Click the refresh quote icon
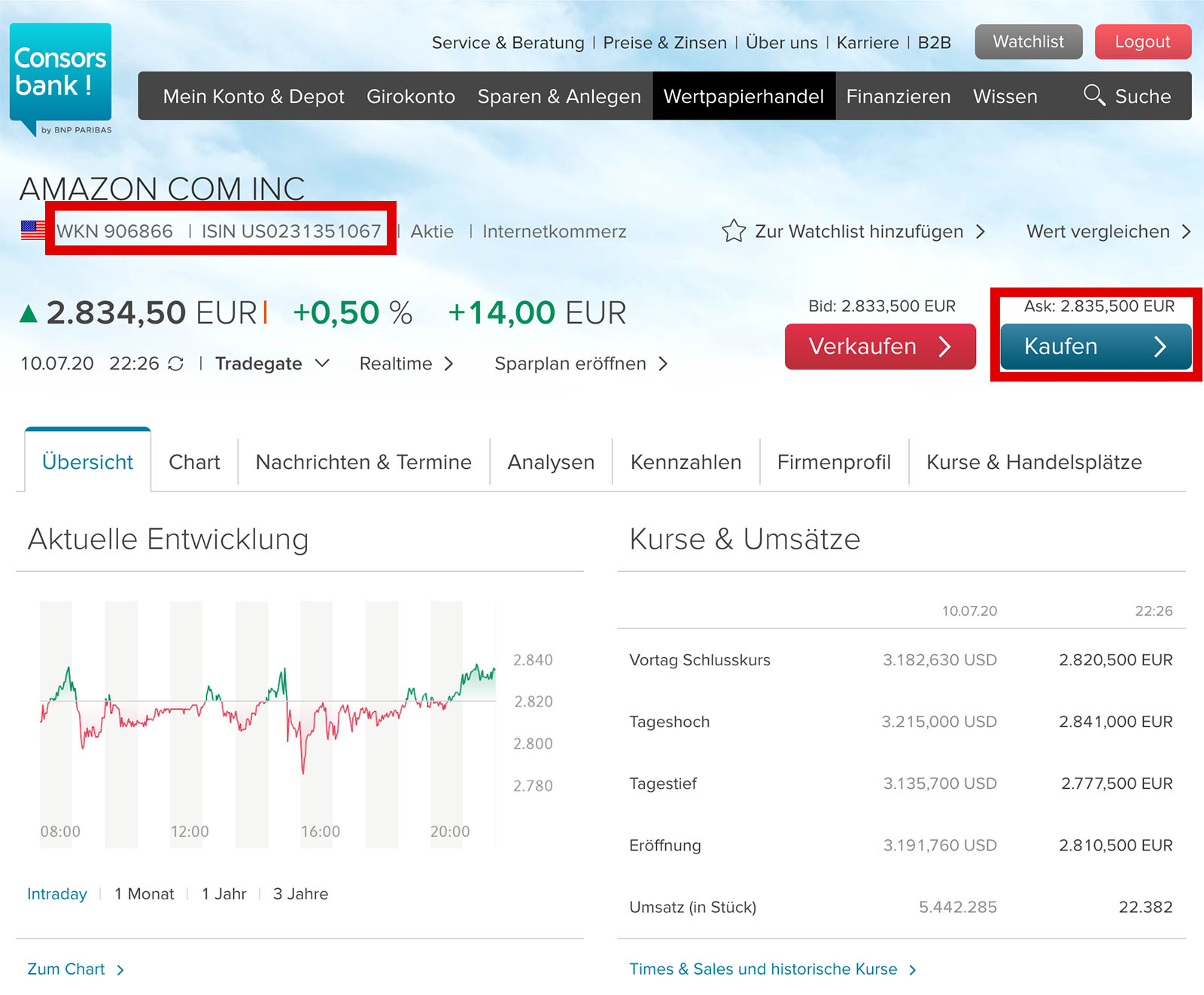This screenshot has width=1204, height=995. [176, 364]
